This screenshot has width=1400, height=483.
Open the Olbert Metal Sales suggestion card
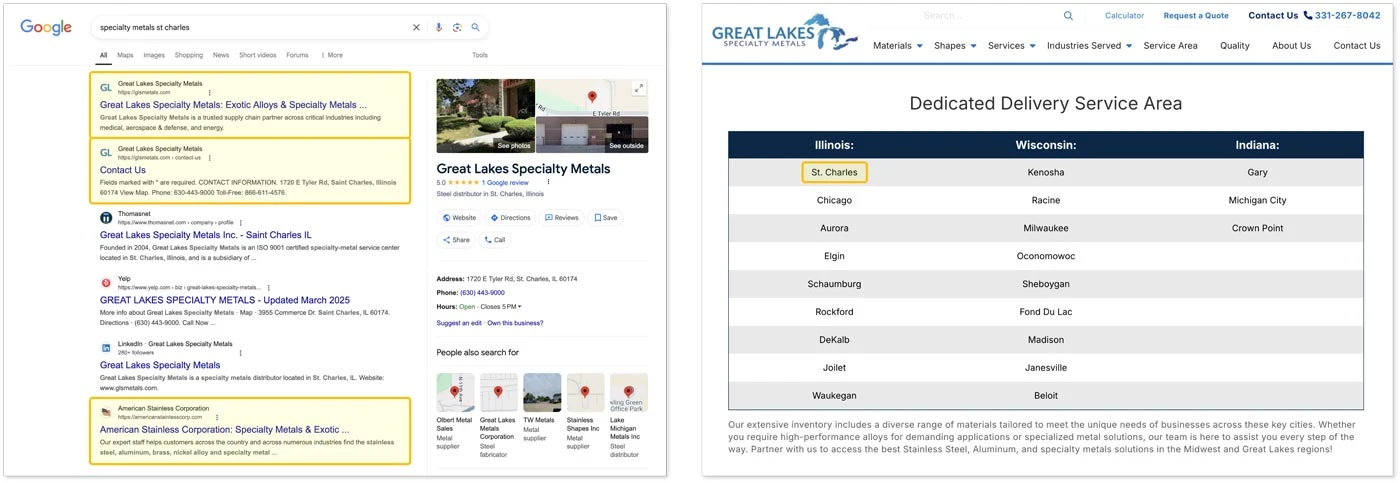pos(455,417)
